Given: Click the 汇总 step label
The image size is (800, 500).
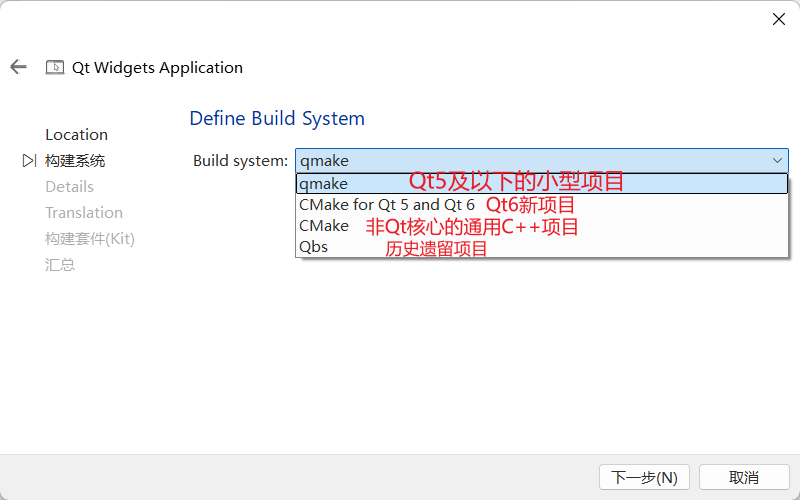Looking at the screenshot, I should [x=60, y=265].
